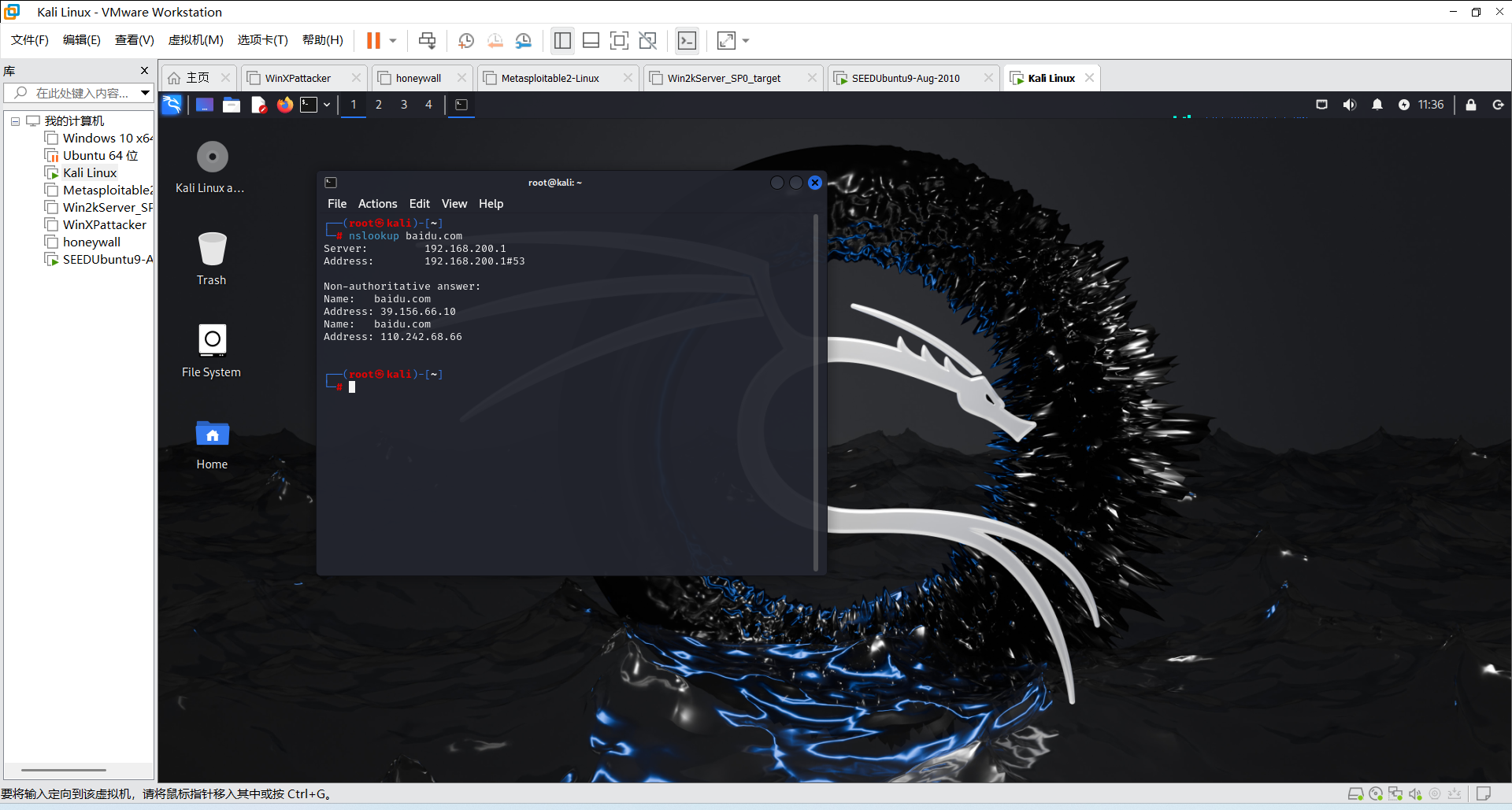Toggle the console view button
The image size is (1512, 810).
point(687,41)
